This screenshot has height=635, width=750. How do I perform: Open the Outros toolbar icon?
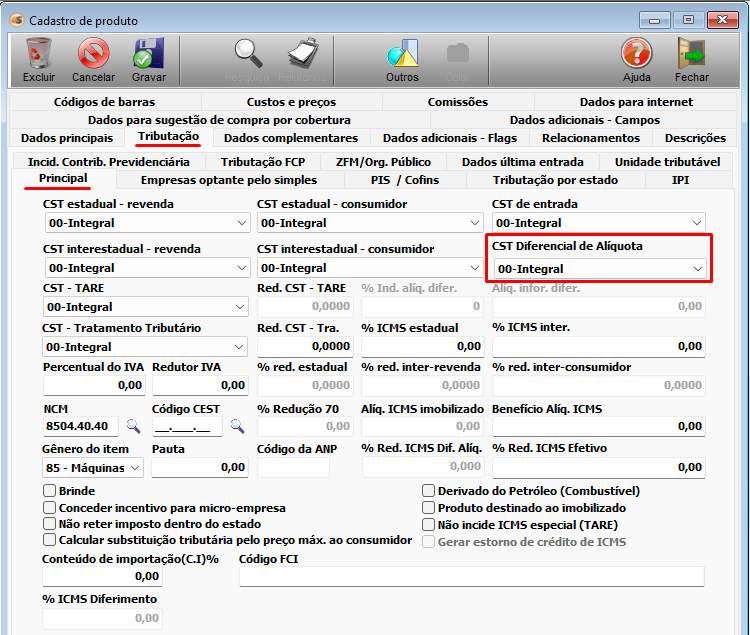click(x=402, y=53)
